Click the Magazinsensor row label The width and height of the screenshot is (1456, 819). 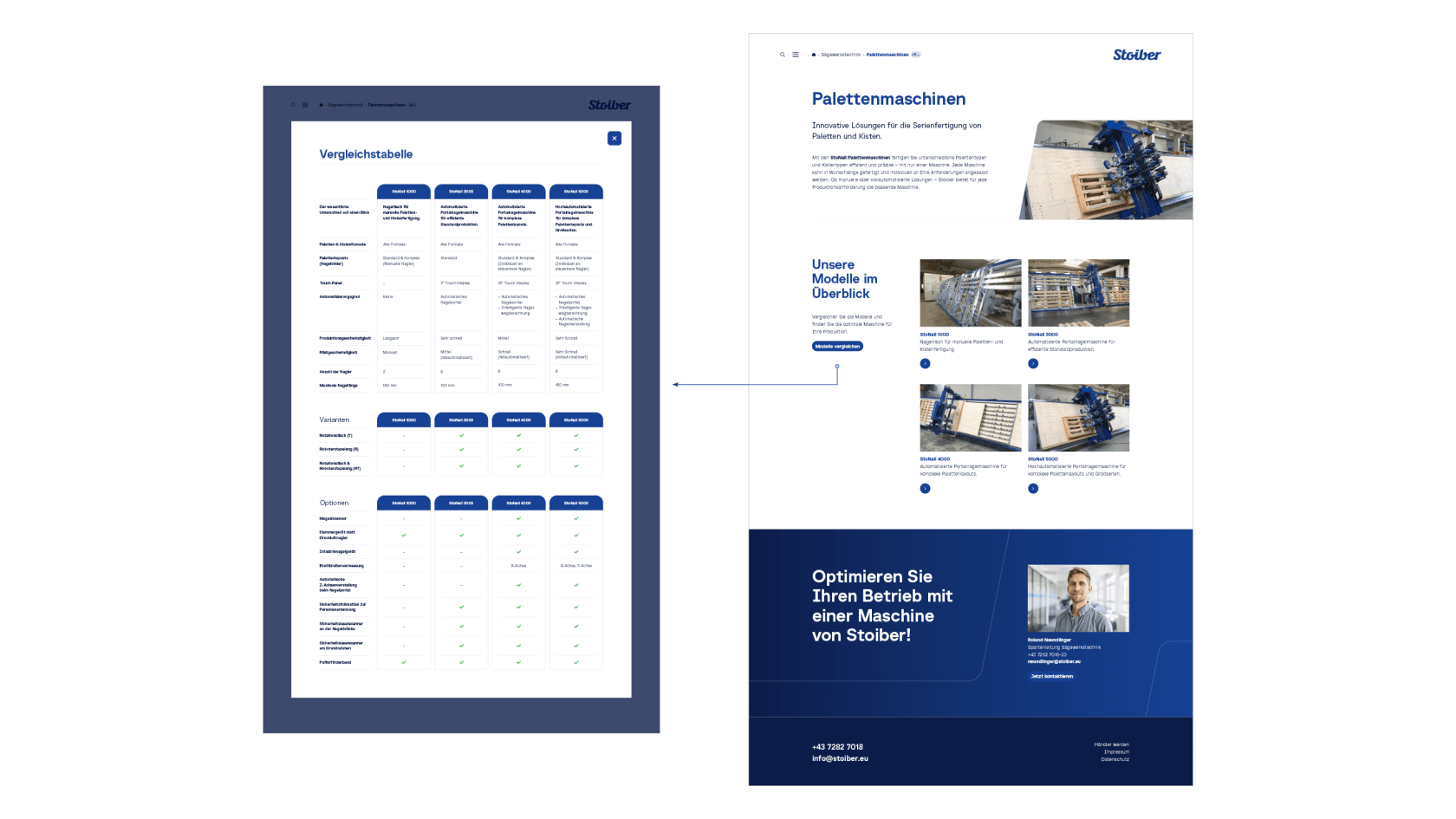[333, 518]
